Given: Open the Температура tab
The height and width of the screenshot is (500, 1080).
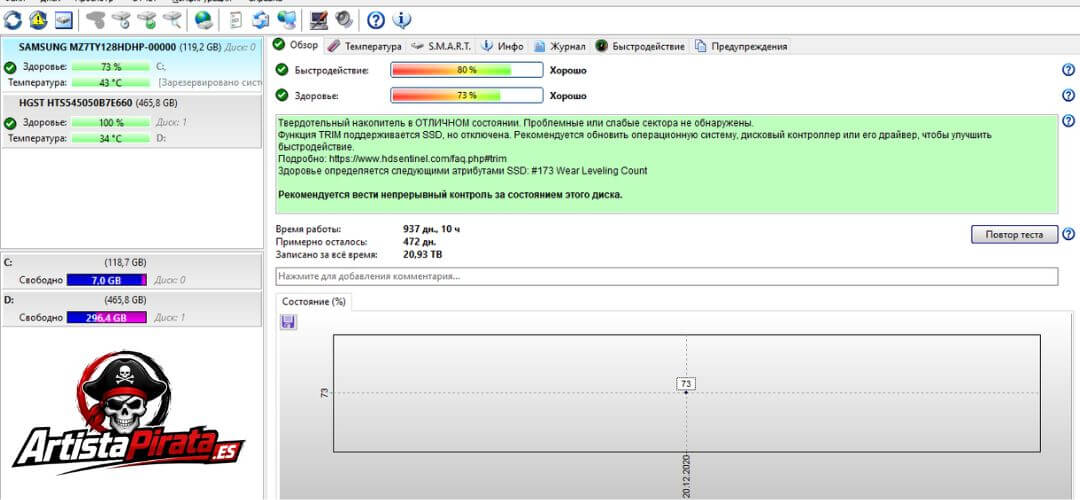Looking at the screenshot, I should click(365, 46).
